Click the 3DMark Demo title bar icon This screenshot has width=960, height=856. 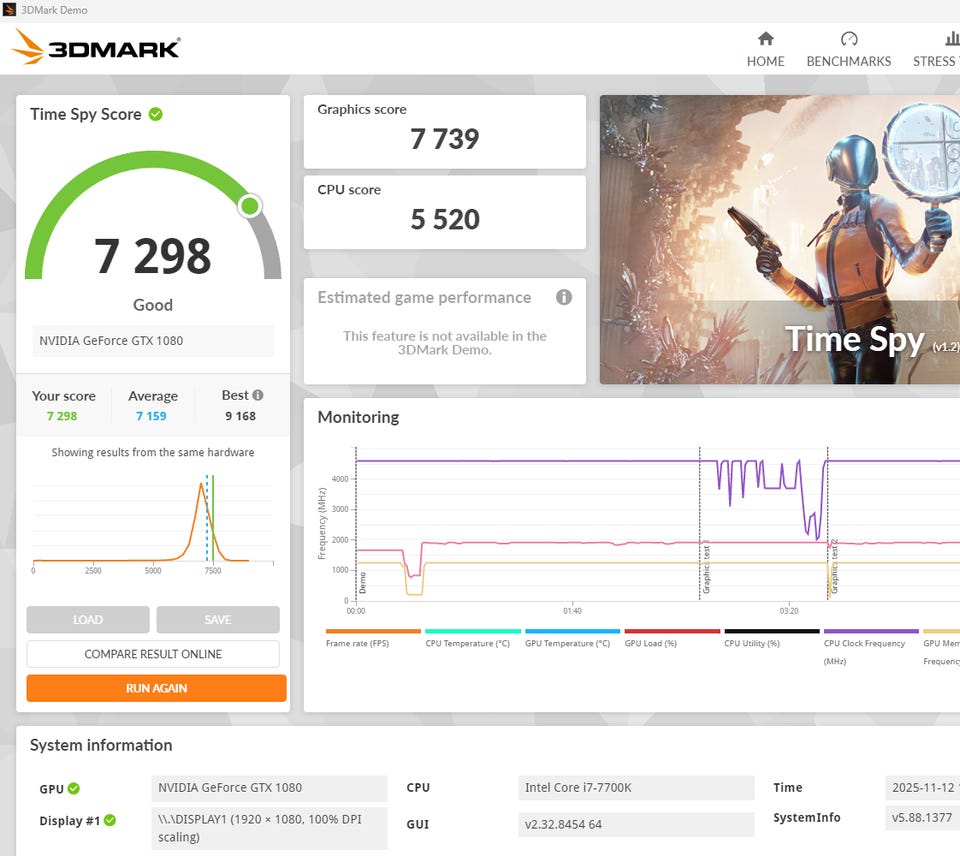pyautogui.click(x=9, y=10)
